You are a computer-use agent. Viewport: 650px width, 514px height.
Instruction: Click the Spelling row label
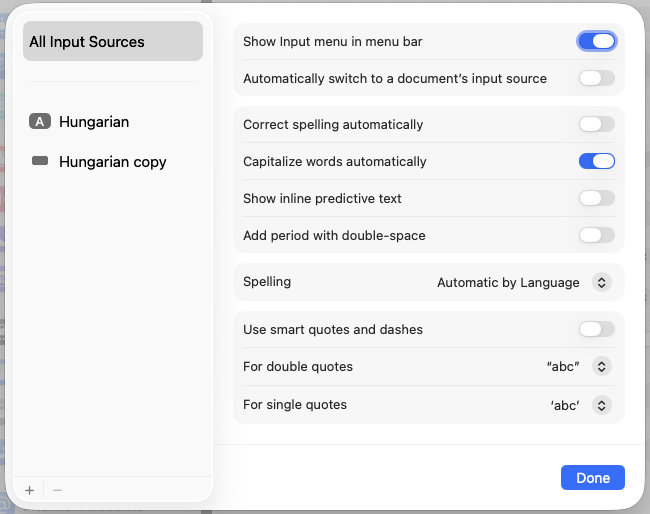pos(267,282)
